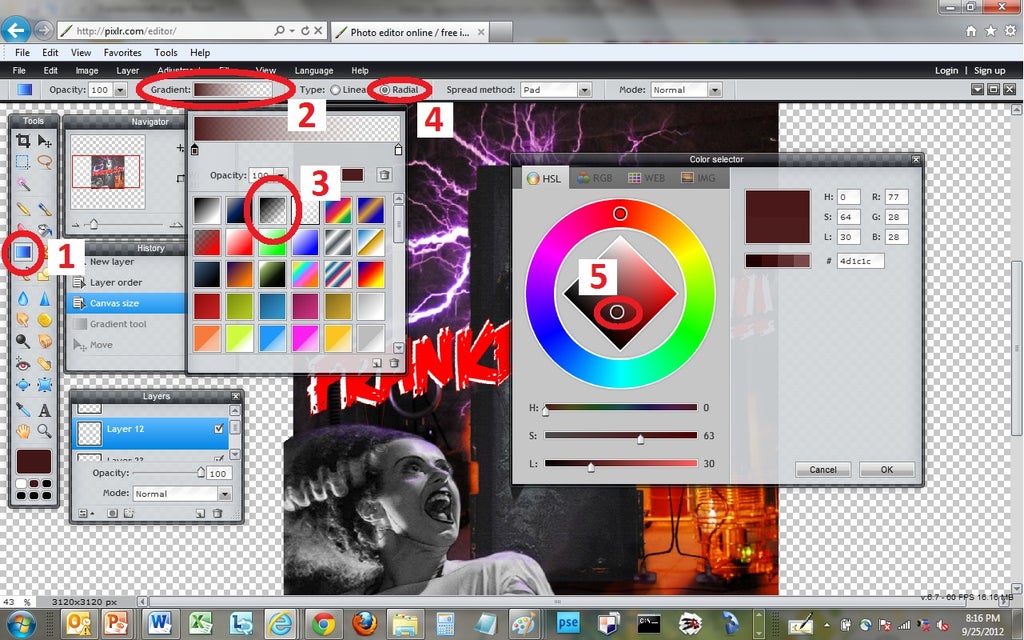Select the Bloat tool
Image resolution: width=1024 pixels, height=640 pixels.
tap(23, 385)
